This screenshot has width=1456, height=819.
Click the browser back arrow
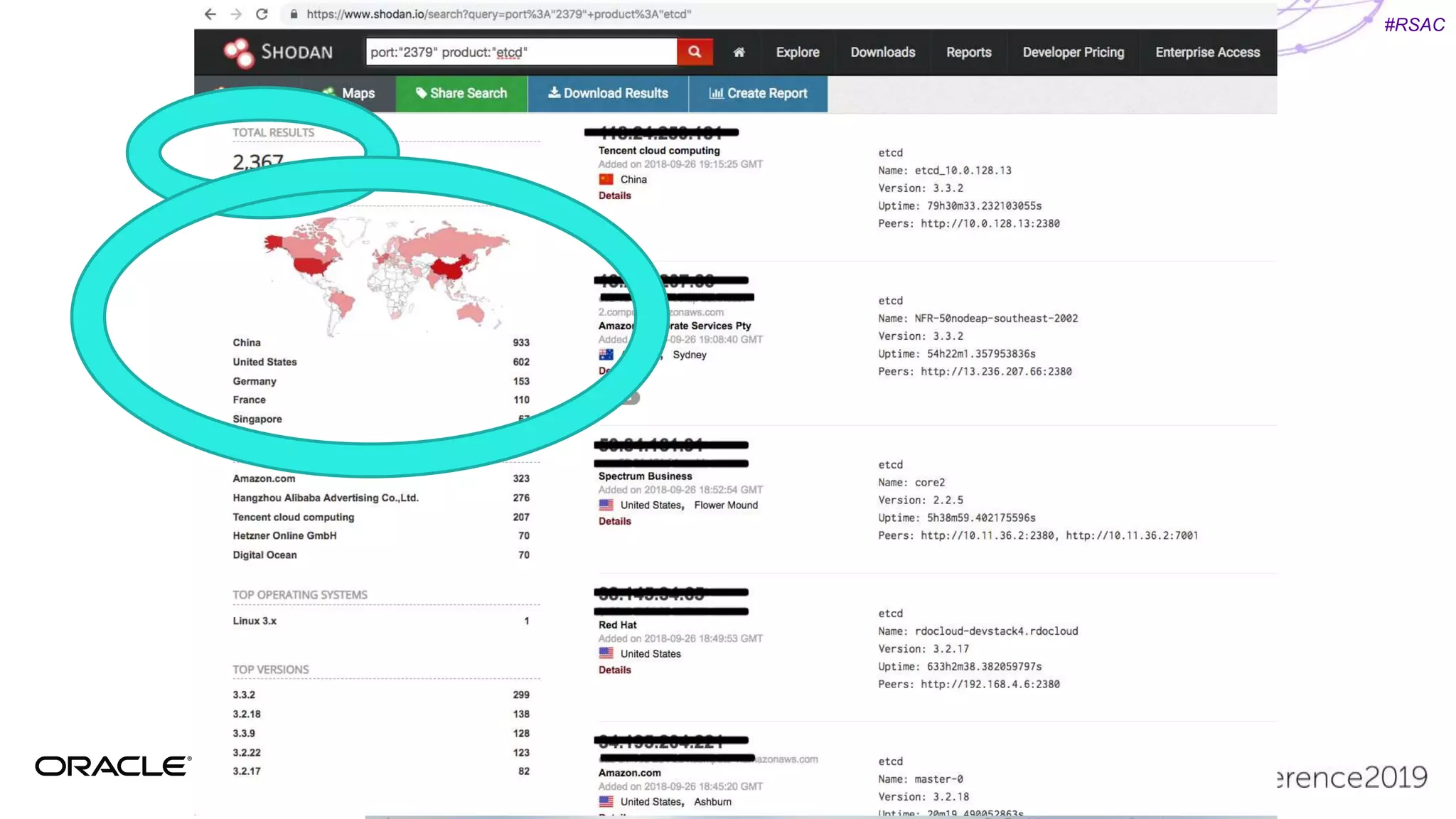coord(210,14)
